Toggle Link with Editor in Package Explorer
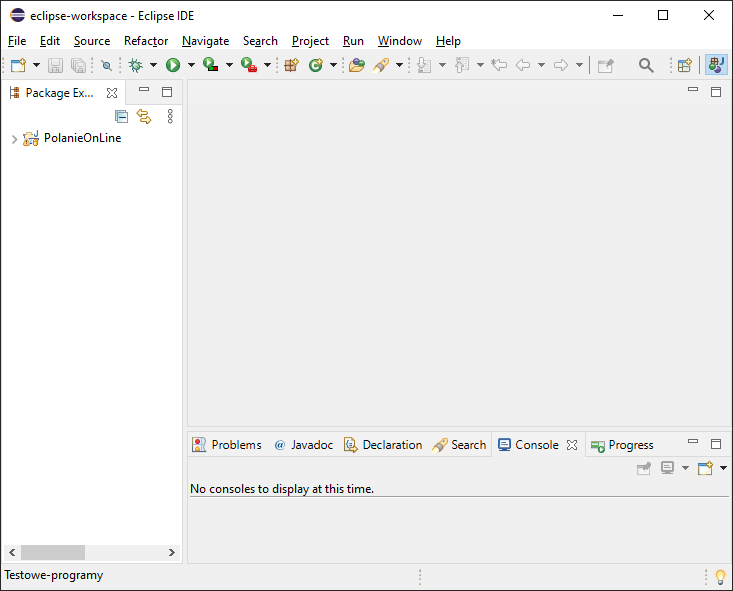 (144, 116)
